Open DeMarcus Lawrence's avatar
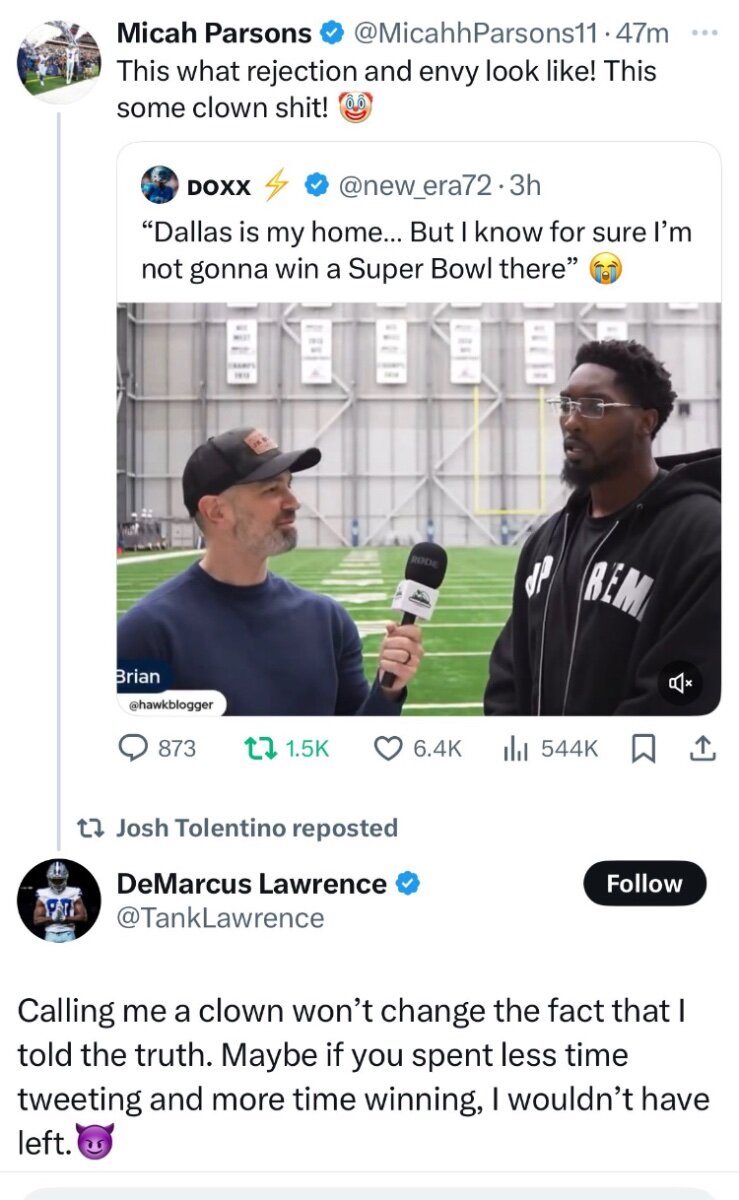Screen dimensions: 739x1200 (58, 900)
